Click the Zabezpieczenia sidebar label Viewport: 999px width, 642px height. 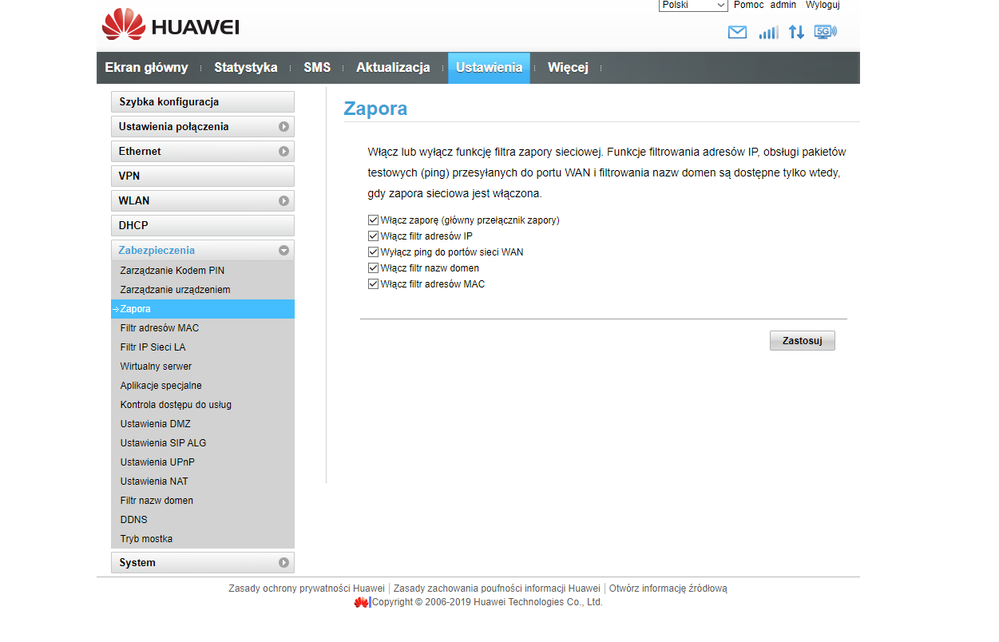[x=157, y=251]
